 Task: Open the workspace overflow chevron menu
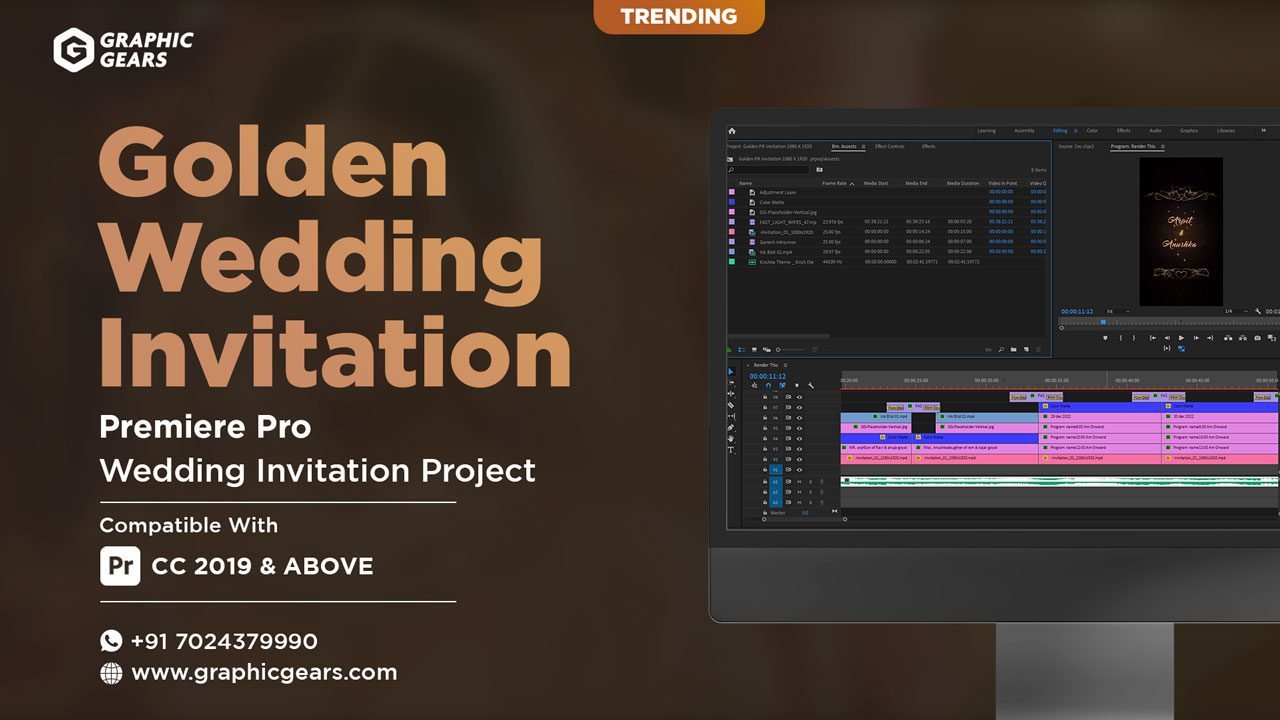pos(1264,131)
